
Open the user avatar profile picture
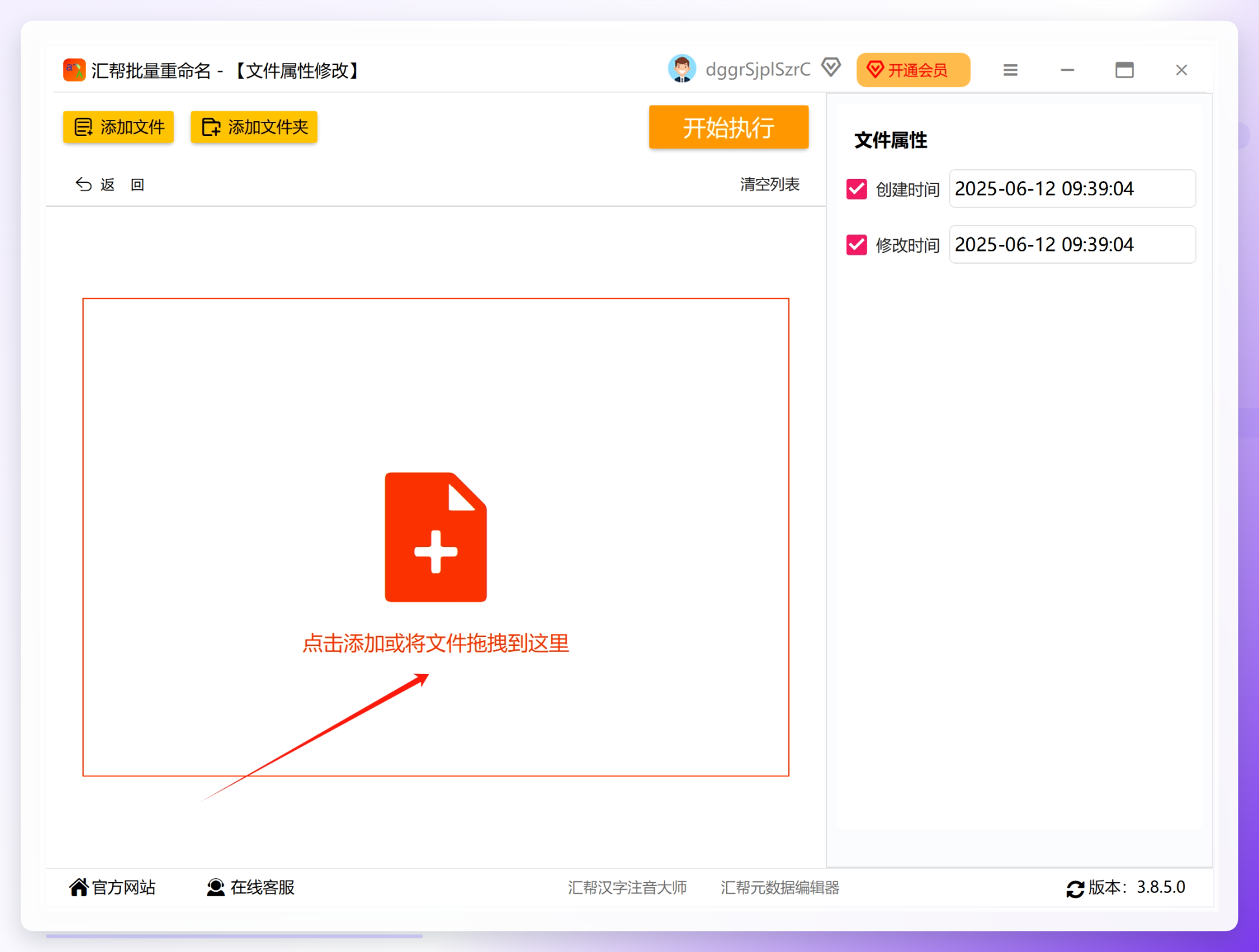pyautogui.click(x=682, y=69)
